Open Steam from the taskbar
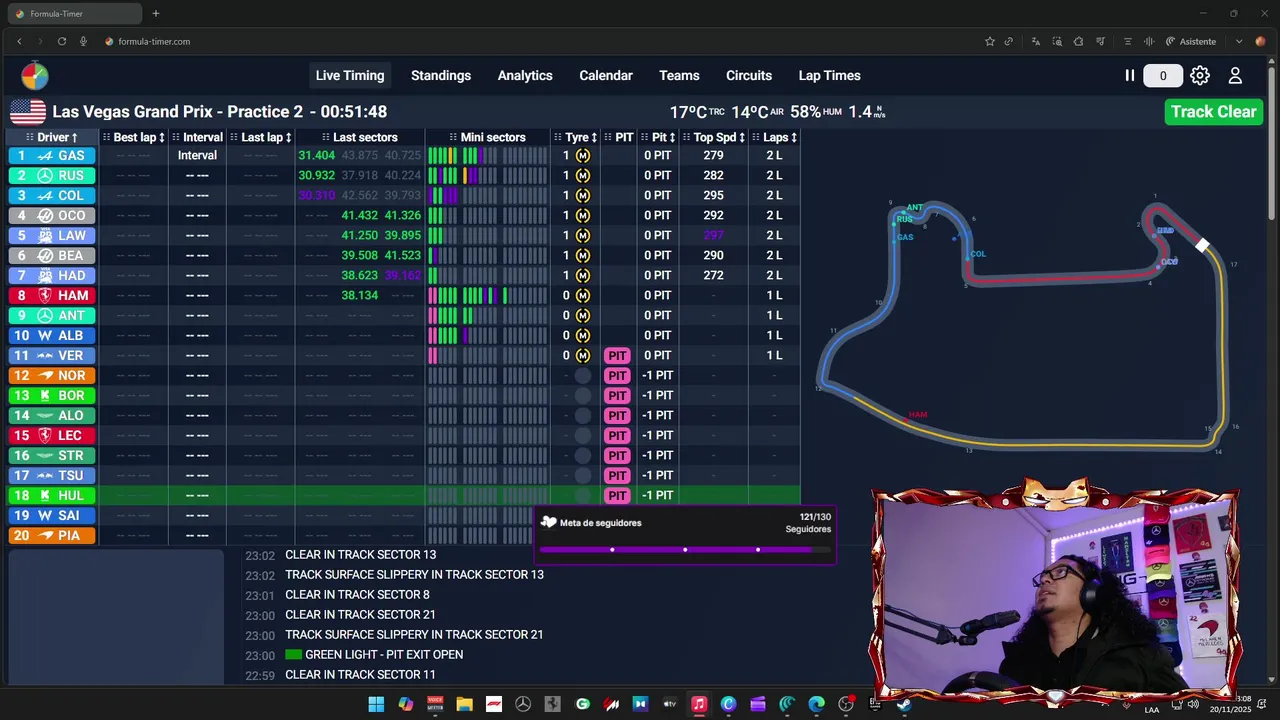The width and height of the screenshot is (1280, 720). pyautogui.click(x=904, y=704)
